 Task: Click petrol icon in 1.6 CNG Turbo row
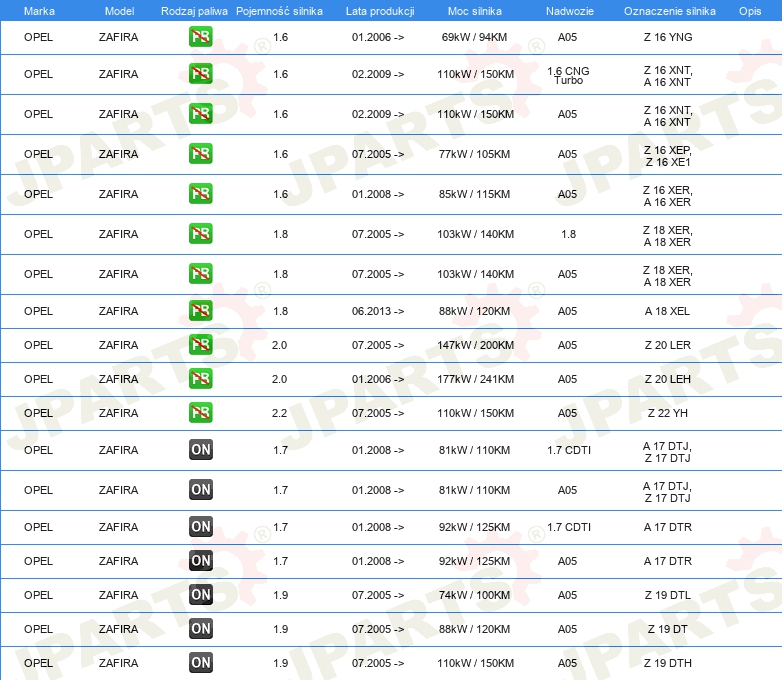(200, 74)
